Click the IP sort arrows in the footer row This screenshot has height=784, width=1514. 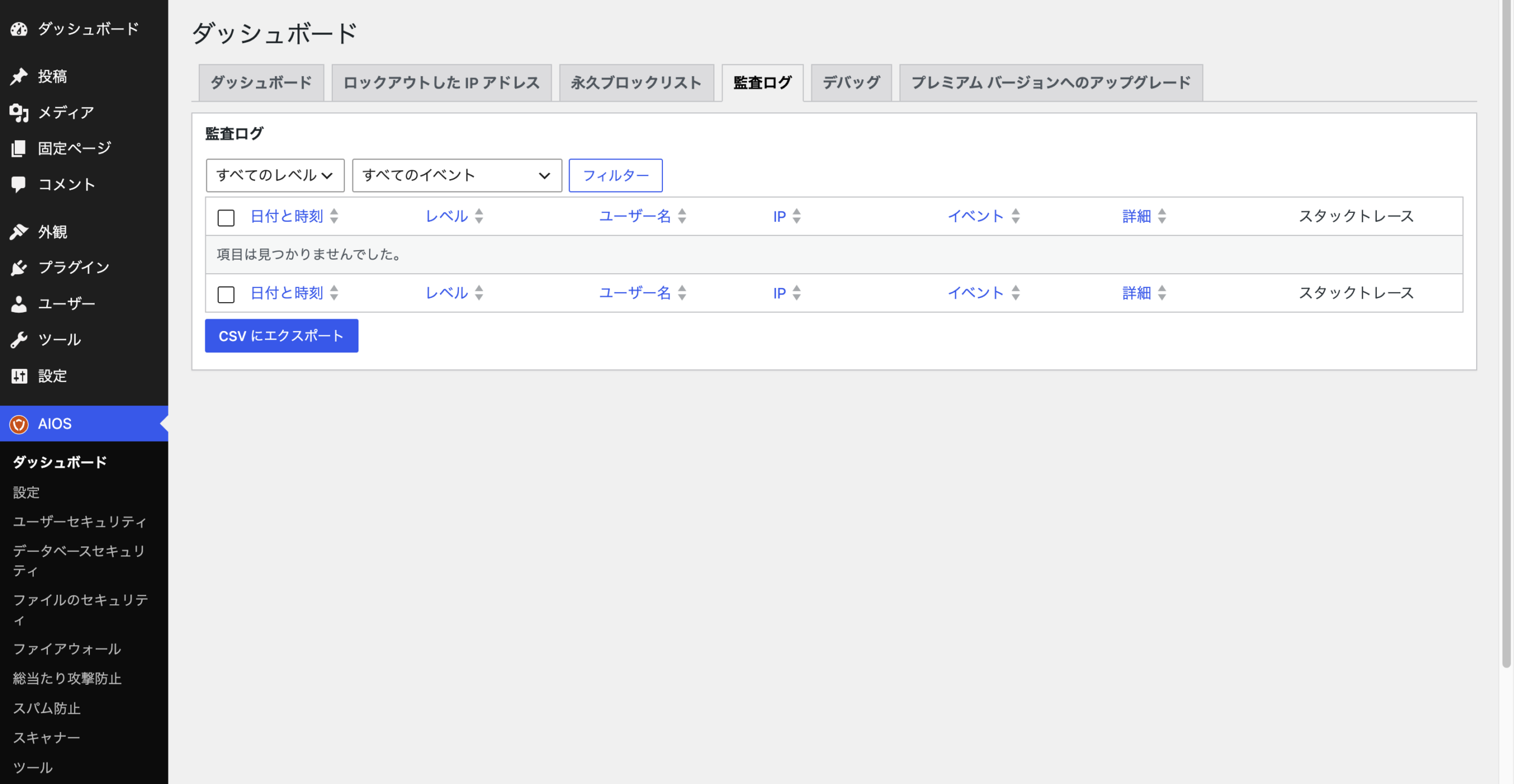pos(797,293)
